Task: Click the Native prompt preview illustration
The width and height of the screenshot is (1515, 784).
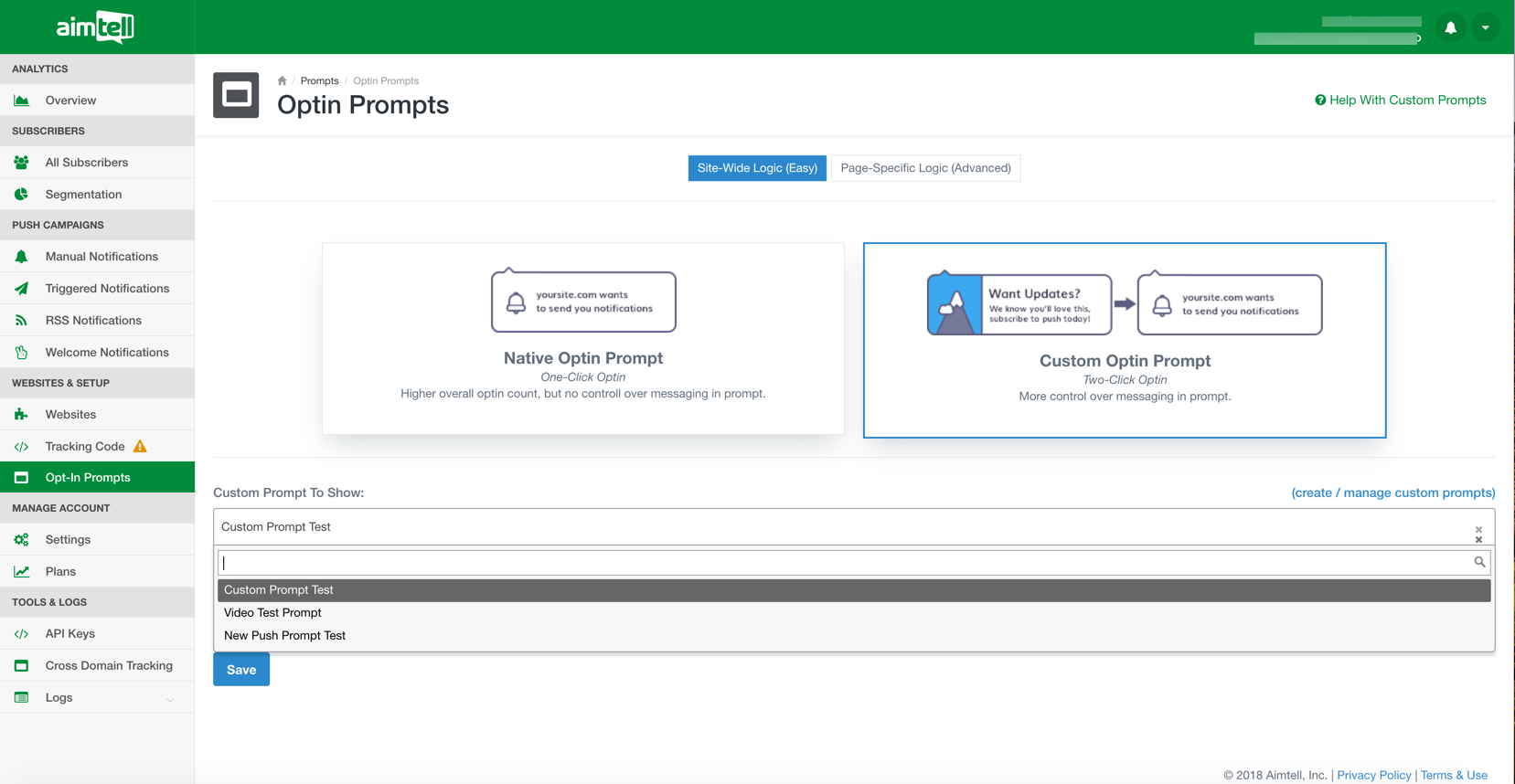Action: [x=583, y=301]
